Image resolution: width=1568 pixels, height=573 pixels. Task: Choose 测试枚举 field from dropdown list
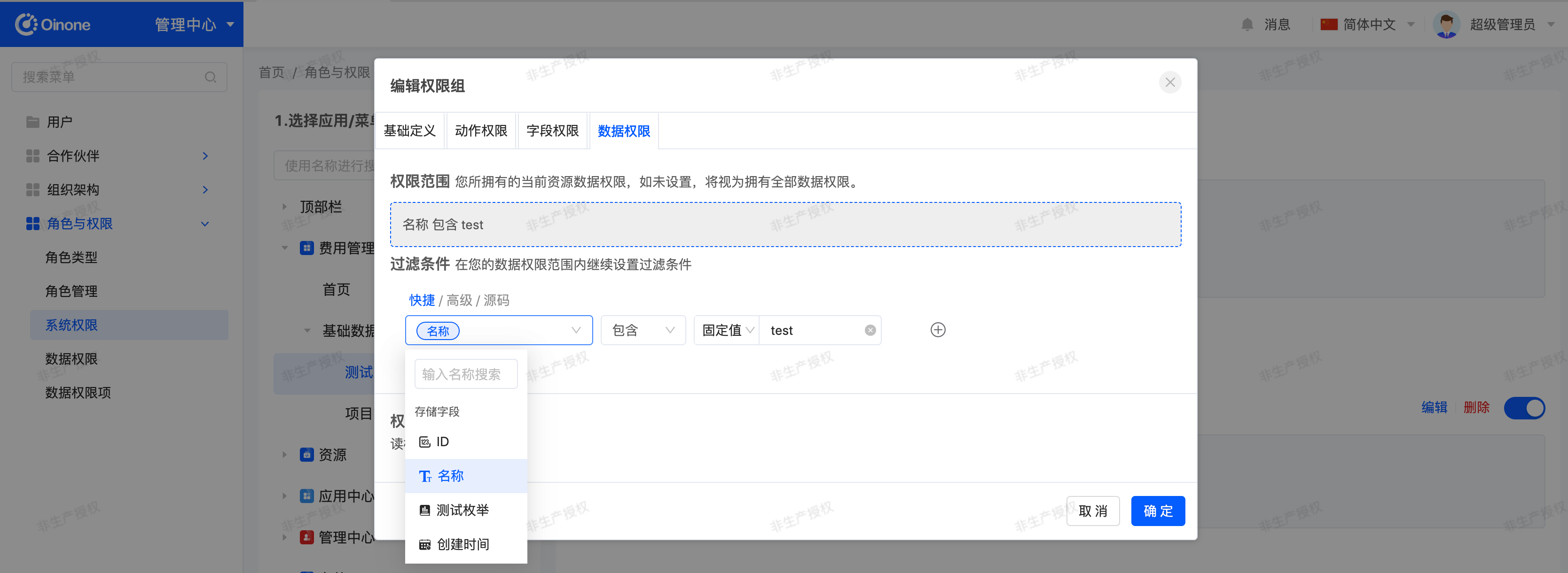(x=462, y=510)
